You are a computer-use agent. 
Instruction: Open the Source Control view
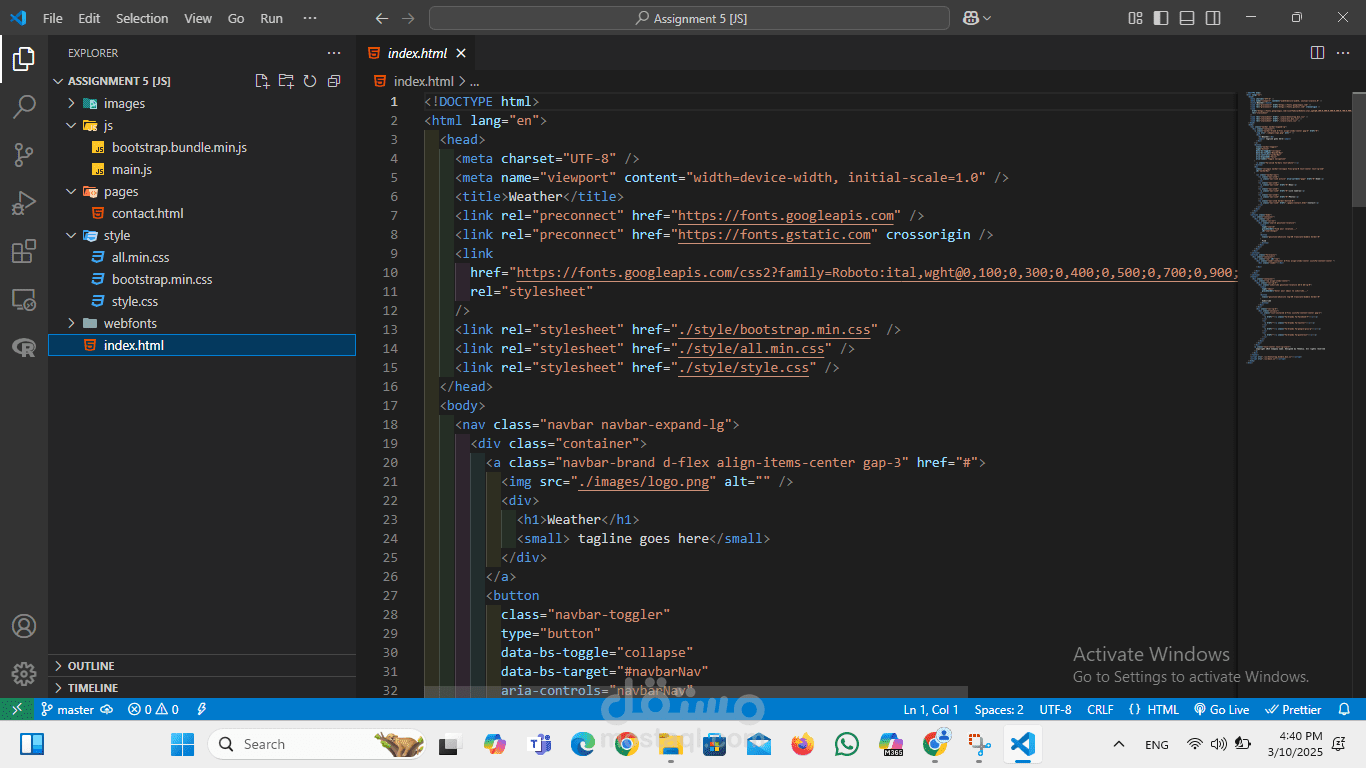[x=24, y=154]
